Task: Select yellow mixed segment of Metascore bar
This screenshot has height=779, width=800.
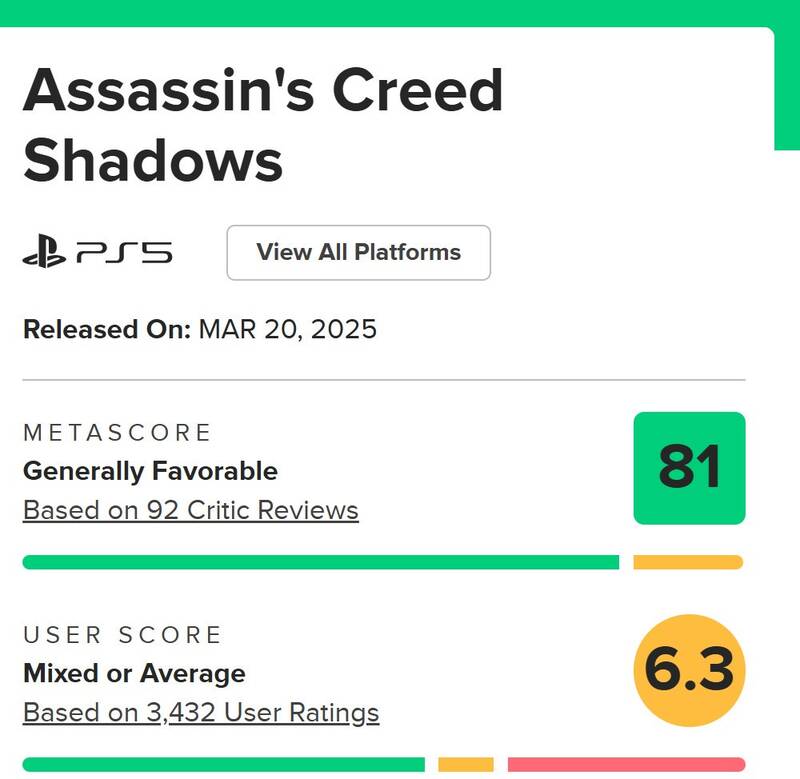Action: pos(688,562)
